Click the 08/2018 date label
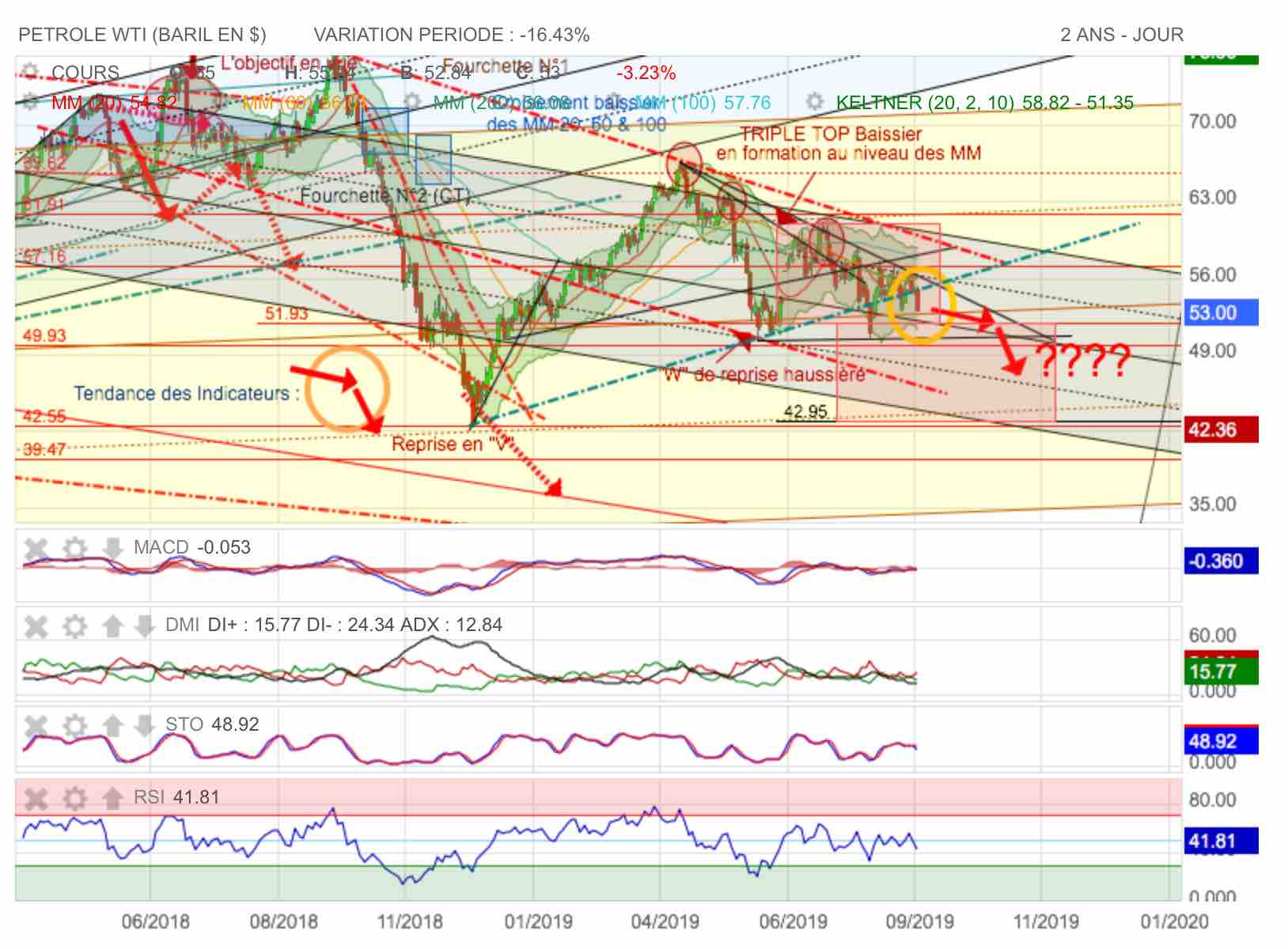The image size is (1288, 949). (283, 922)
